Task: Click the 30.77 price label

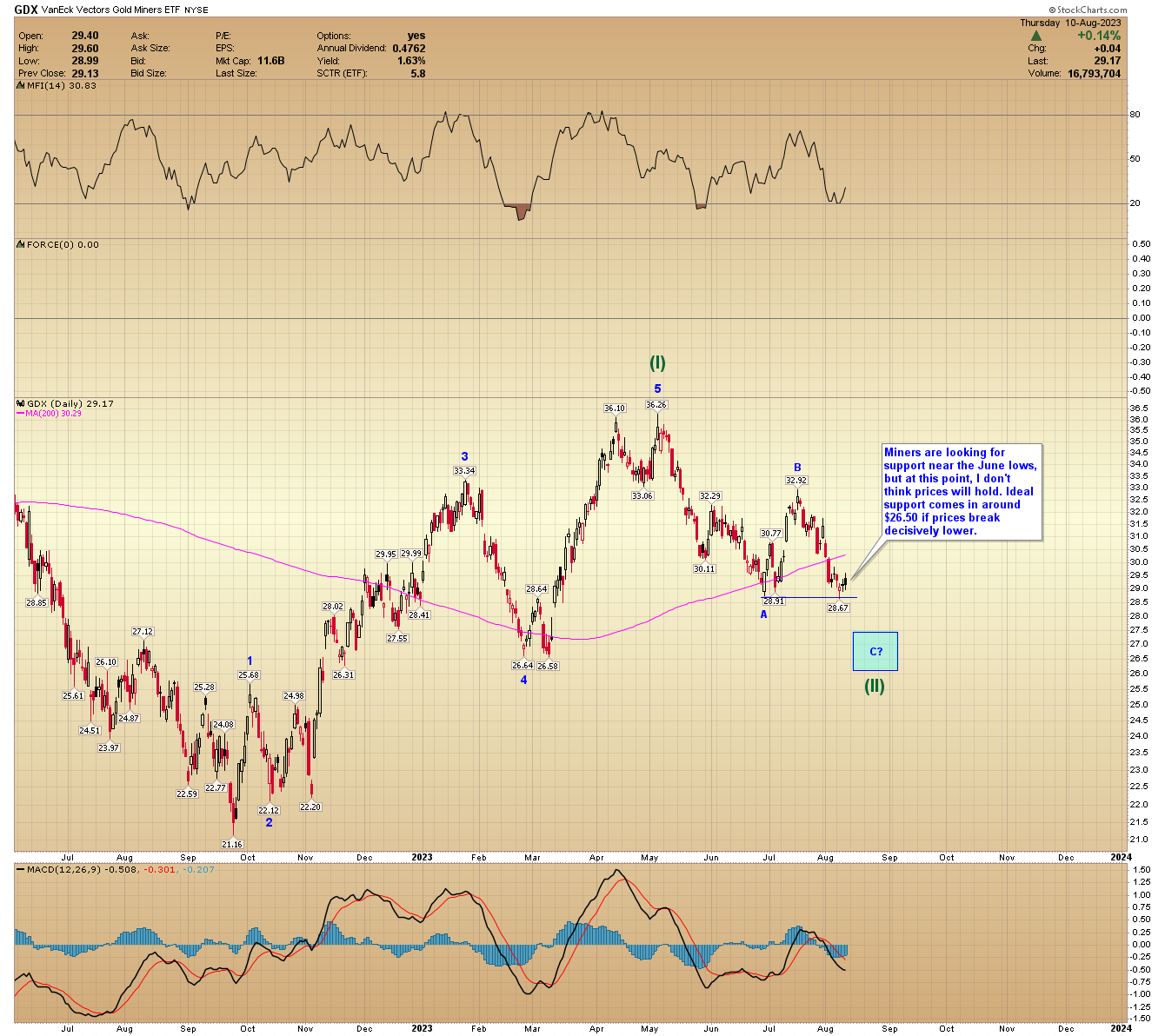Action: pos(770,534)
